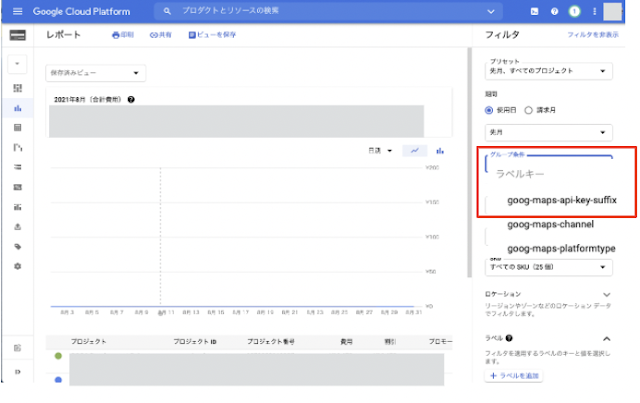Open the Budgets and alerts sidebar icon
Viewport: 640px width, 403px height.
click(18, 167)
